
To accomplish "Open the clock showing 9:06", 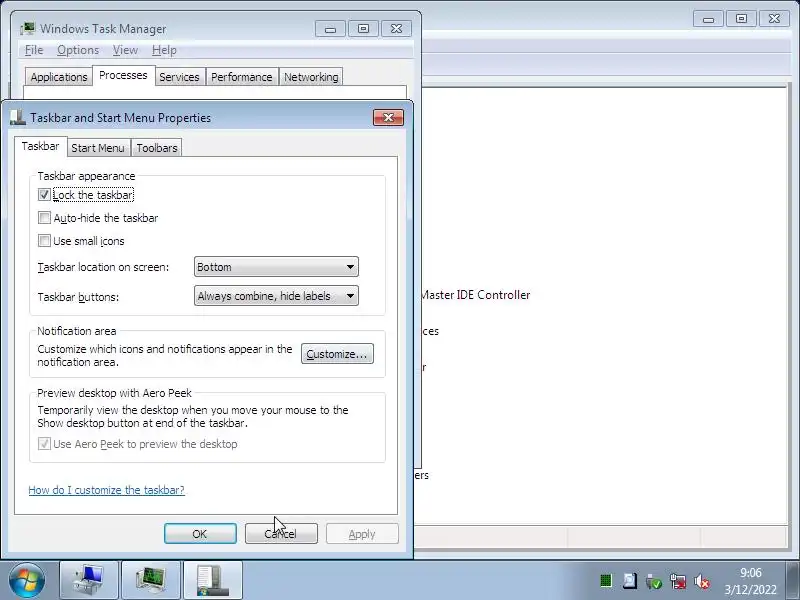I will pos(751,581).
